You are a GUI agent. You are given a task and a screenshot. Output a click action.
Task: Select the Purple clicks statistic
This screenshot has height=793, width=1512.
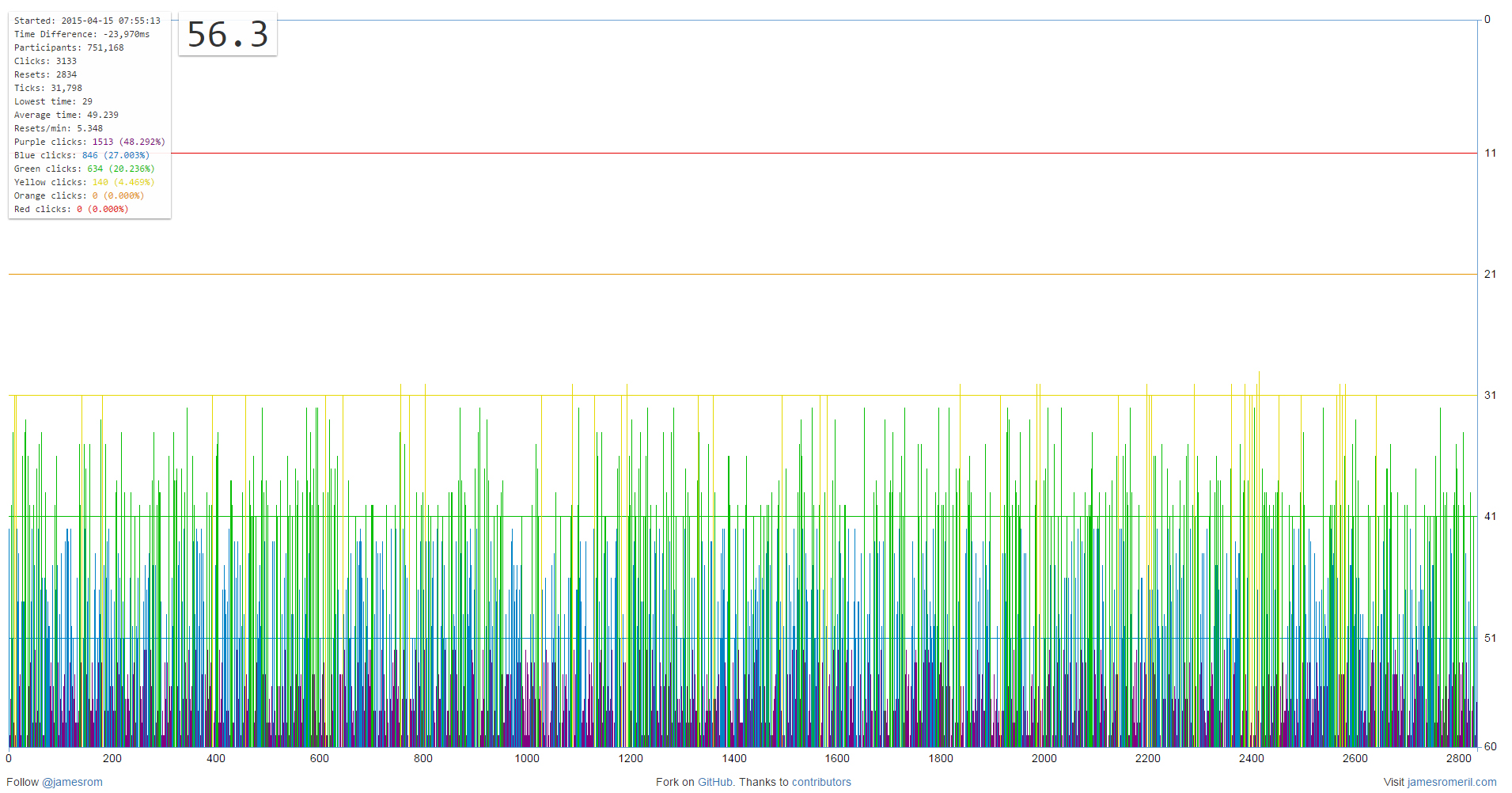click(89, 142)
